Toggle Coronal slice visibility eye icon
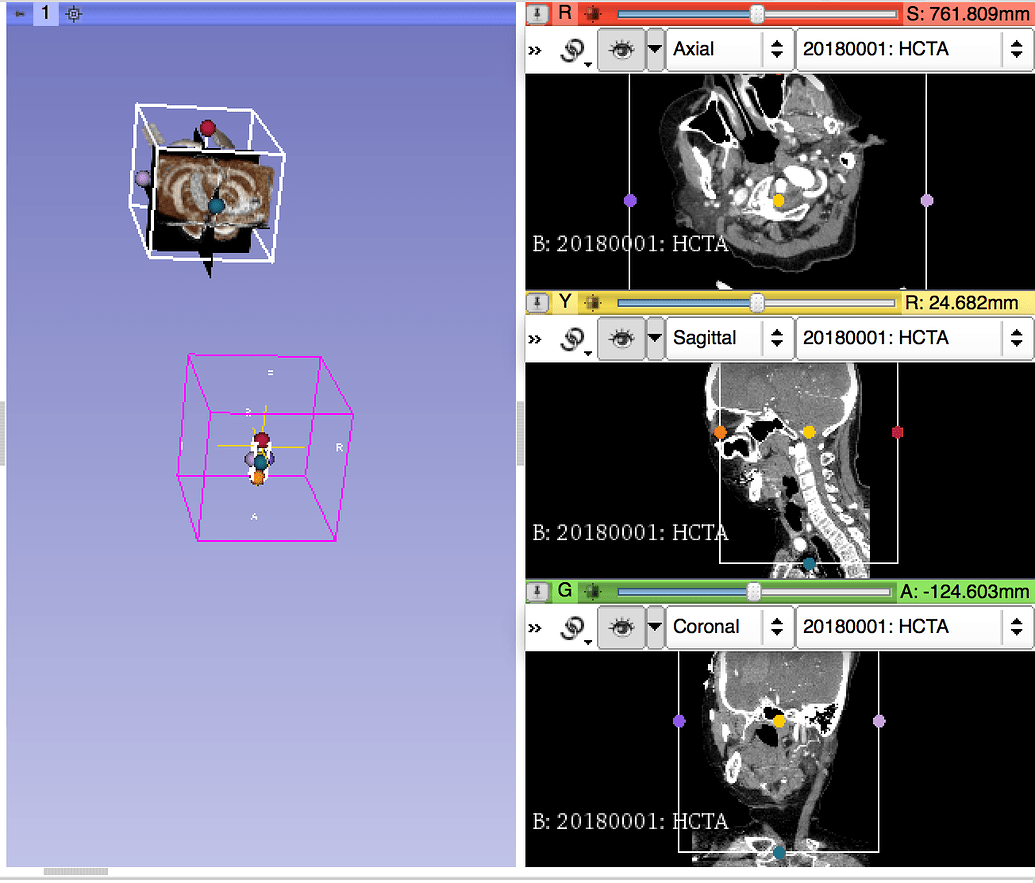 click(622, 628)
